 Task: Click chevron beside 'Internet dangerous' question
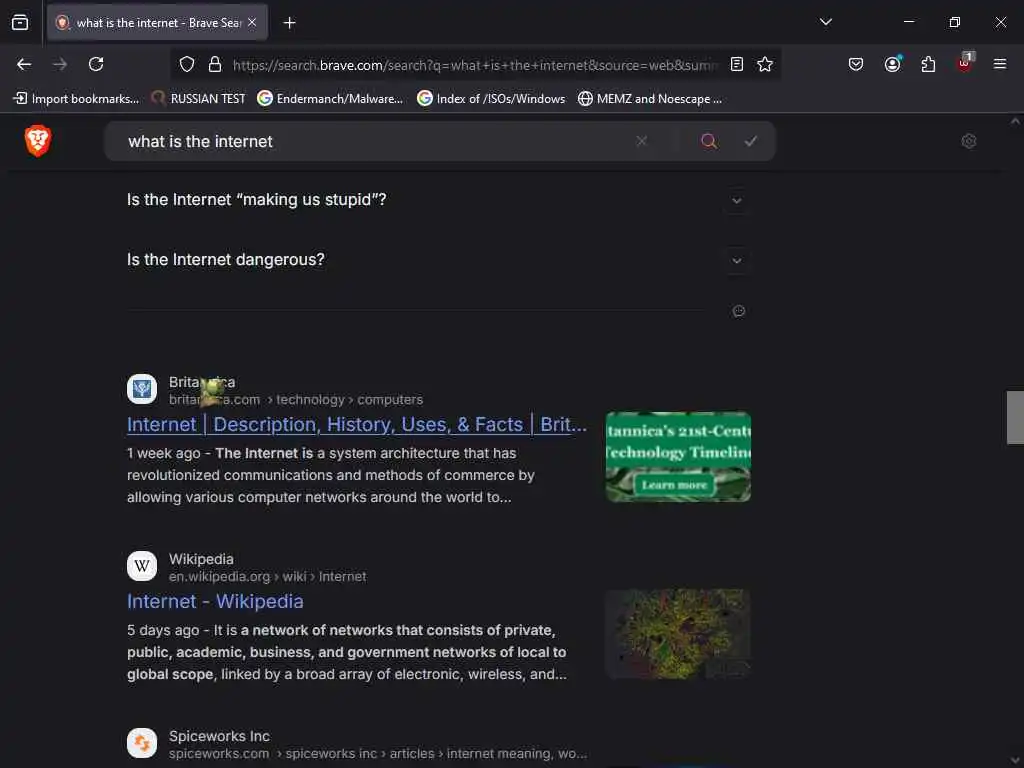point(737,261)
